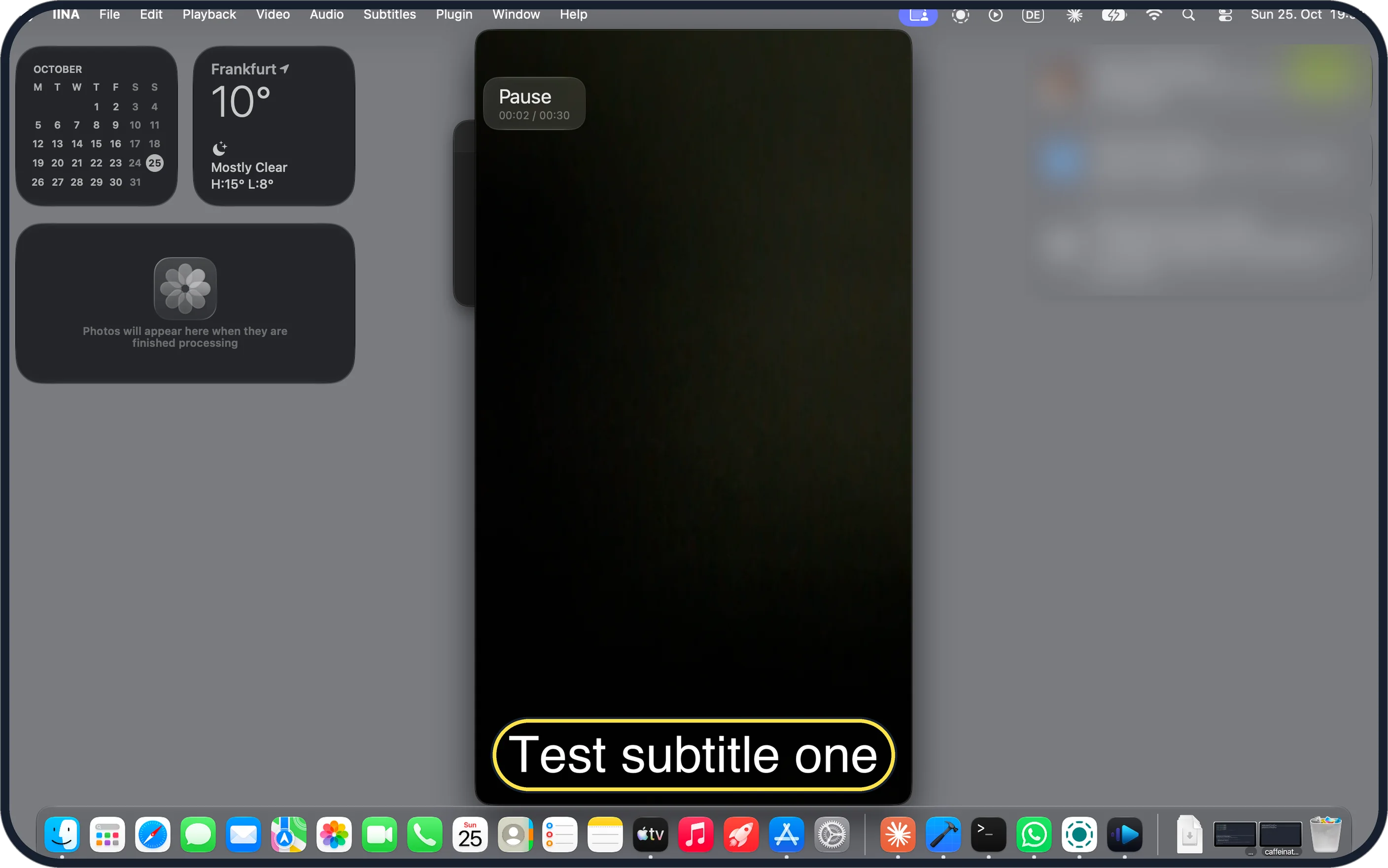This screenshot has height=868, width=1388.
Task: Restore the first minimized terminal window thumbnail
Action: (1235, 835)
